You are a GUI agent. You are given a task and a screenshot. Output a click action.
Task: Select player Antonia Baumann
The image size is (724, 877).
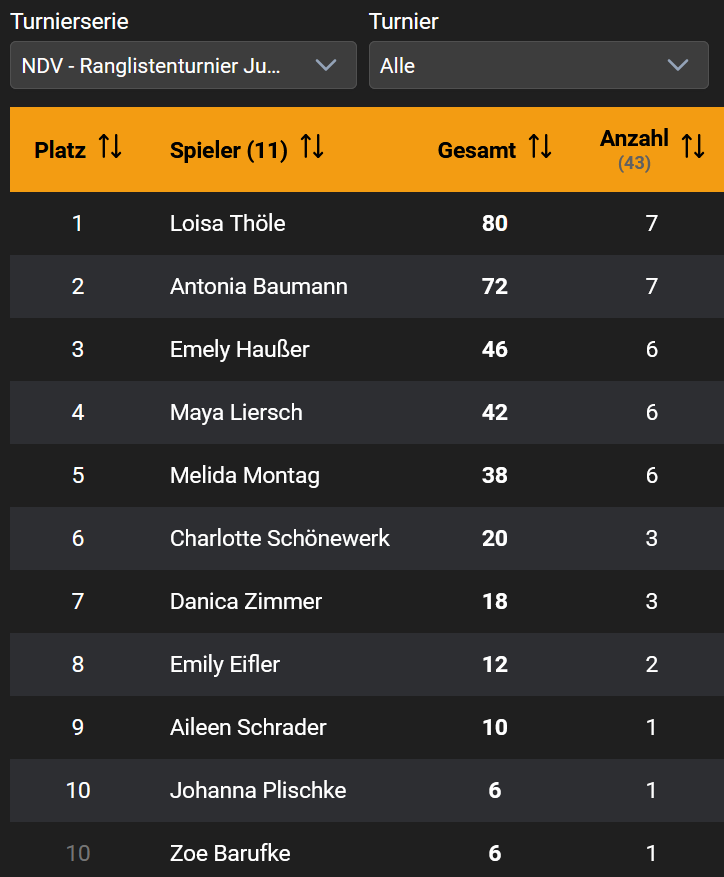(x=259, y=286)
